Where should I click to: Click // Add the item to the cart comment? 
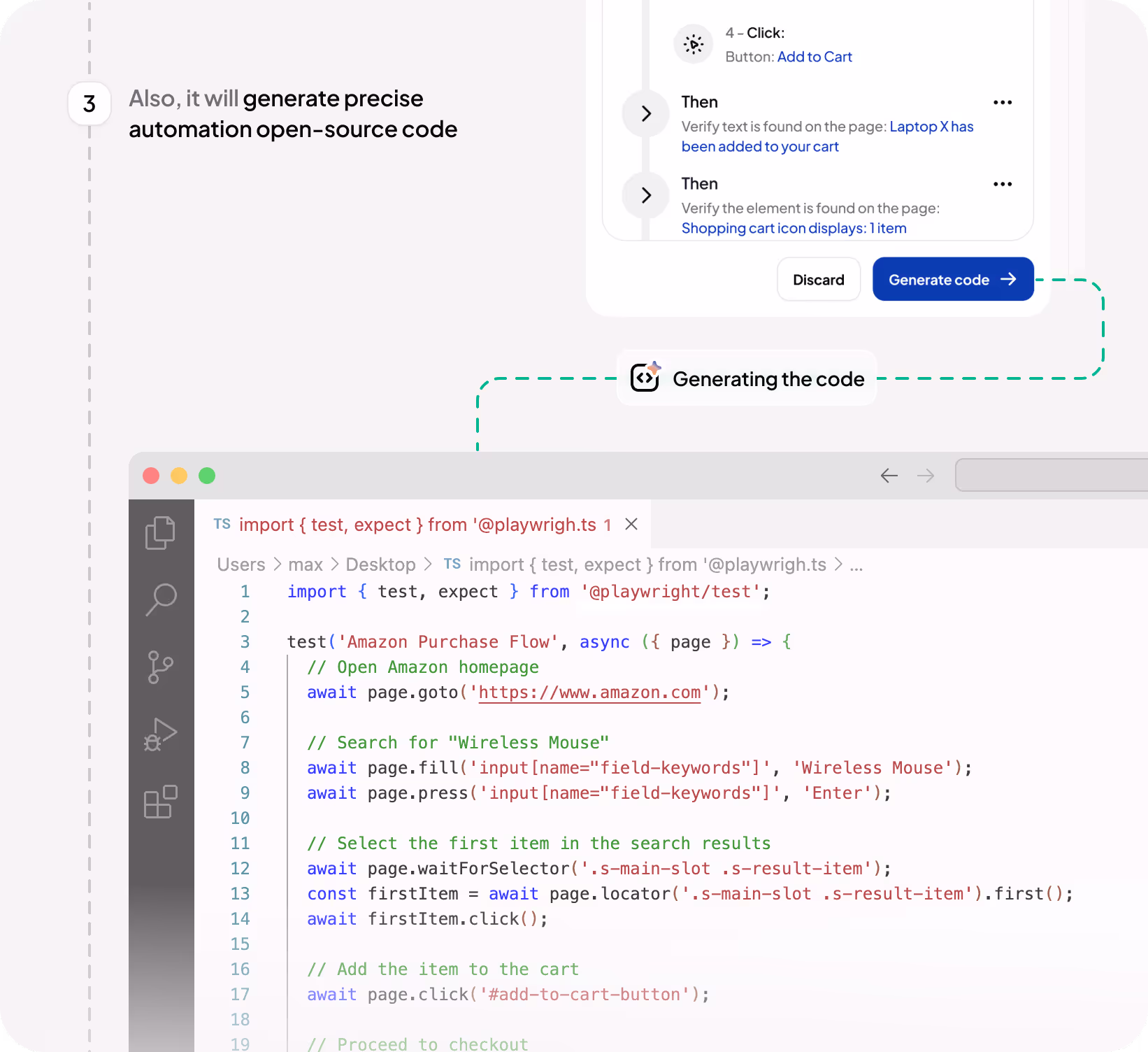click(443, 969)
